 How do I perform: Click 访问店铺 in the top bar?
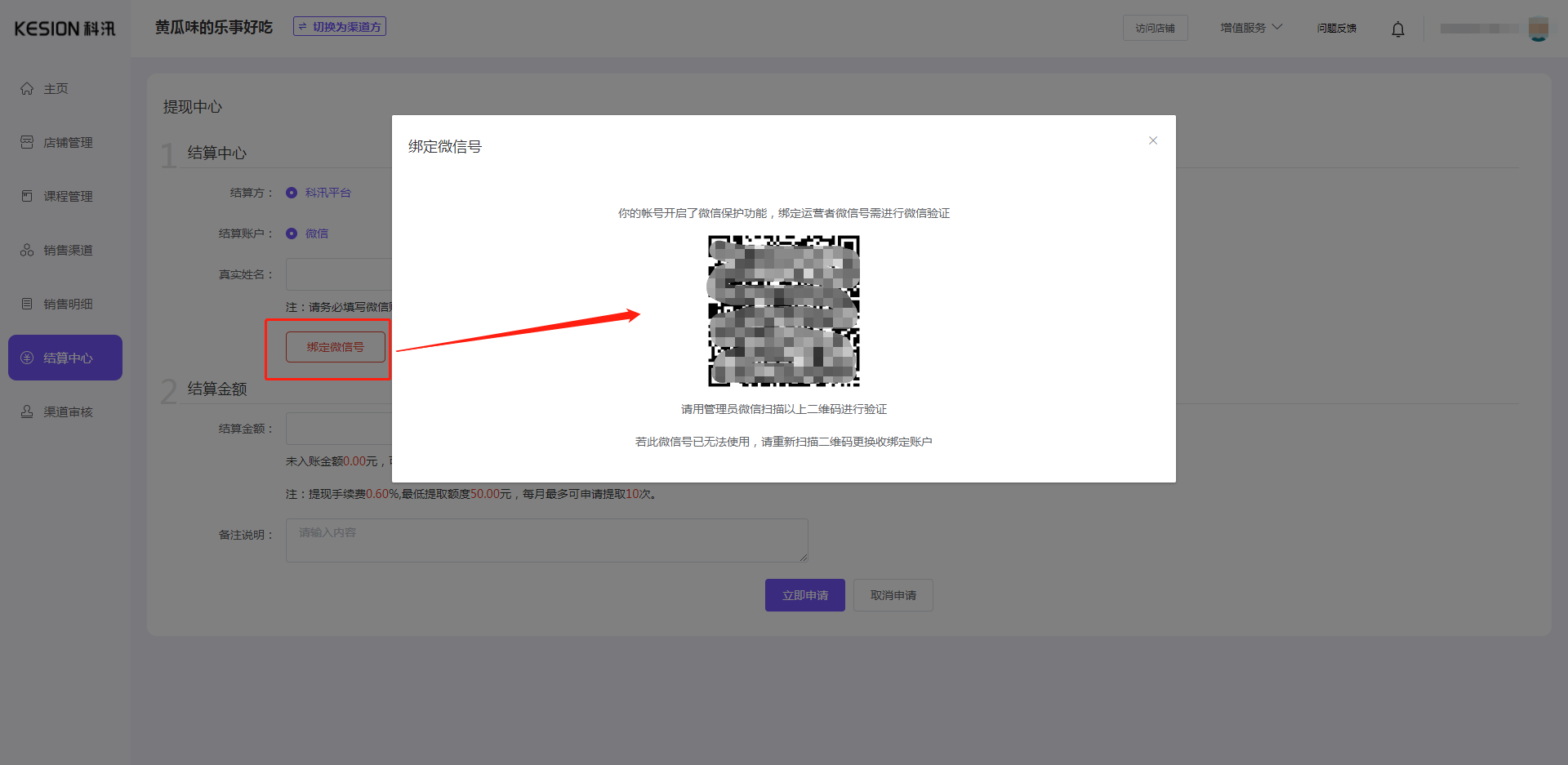(x=1155, y=27)
